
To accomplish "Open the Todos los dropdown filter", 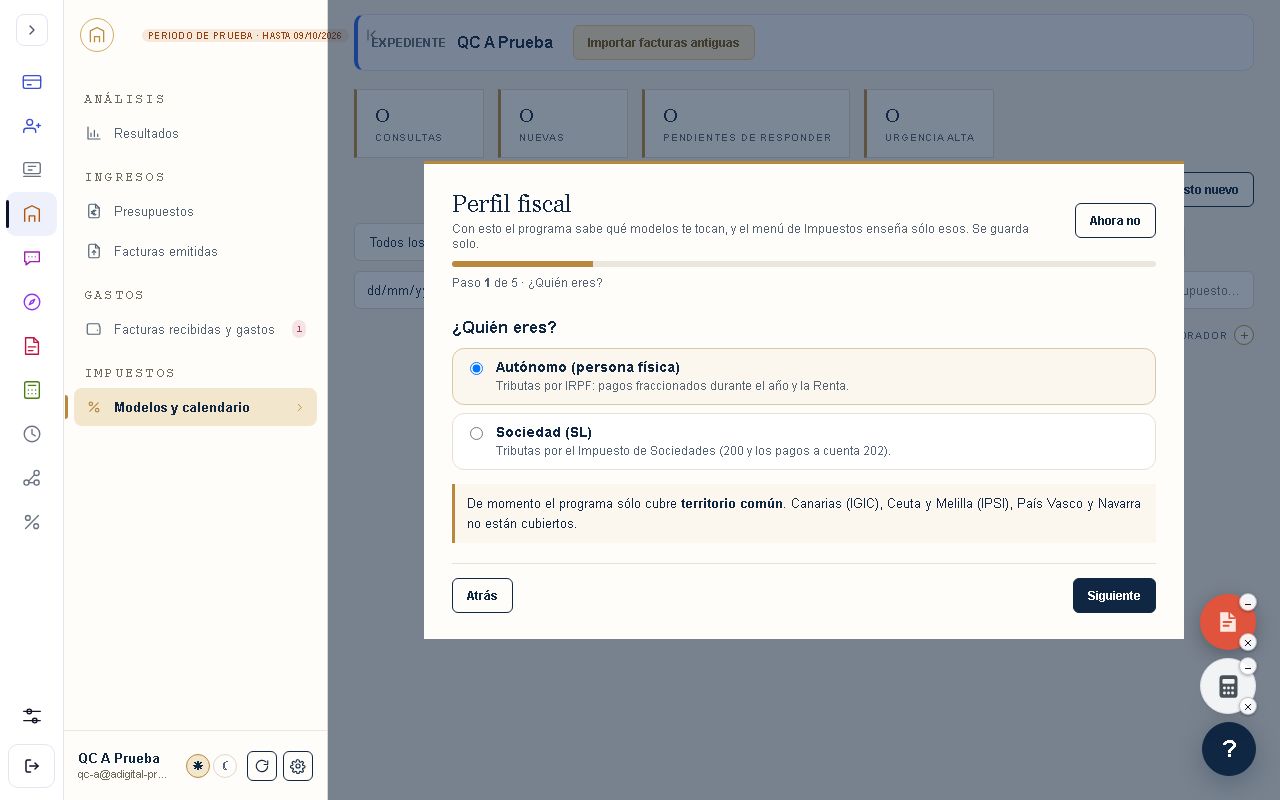I will 390,242.
